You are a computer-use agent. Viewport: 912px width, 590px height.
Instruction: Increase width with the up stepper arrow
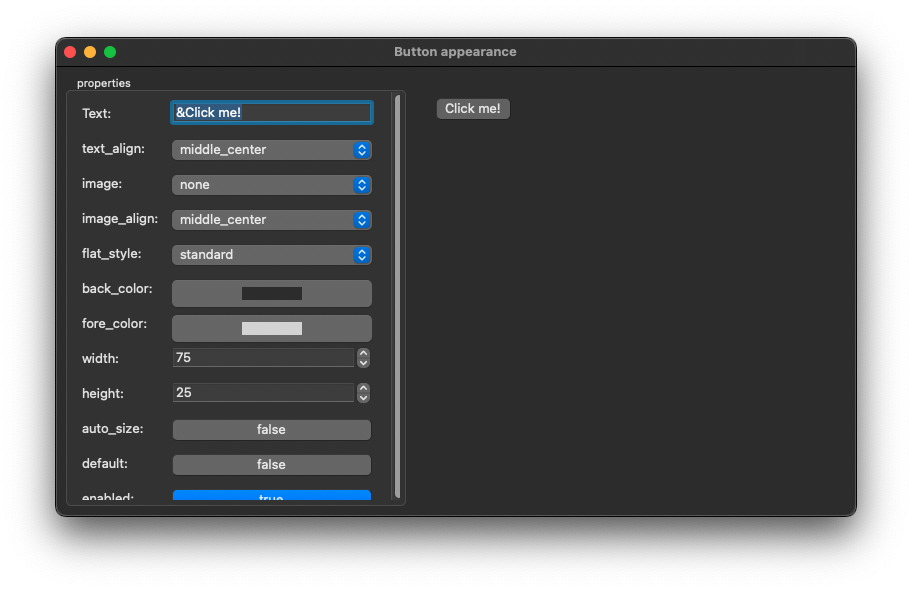coord(364,354)
